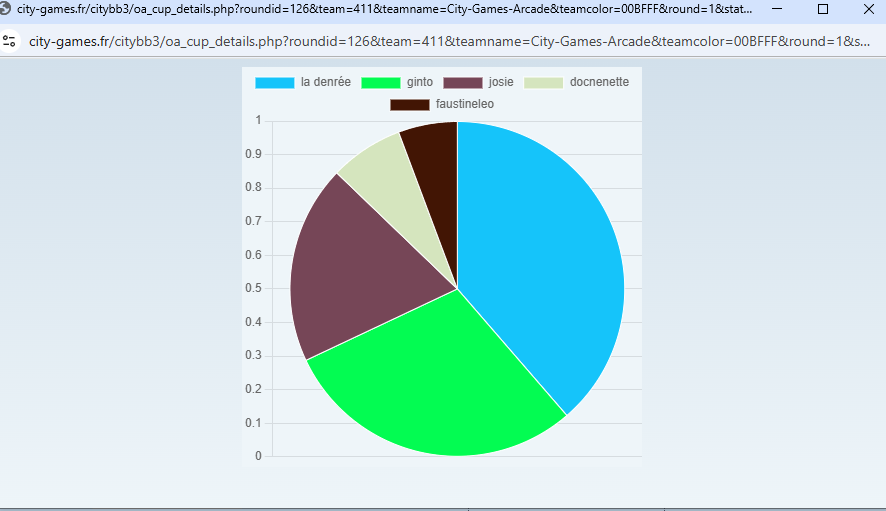Click the globe favicon in the title bar

7,9
